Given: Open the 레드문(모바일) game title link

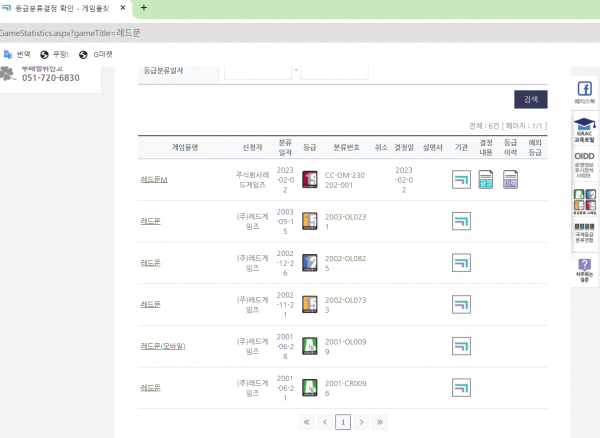Looking at the screenshot, I should click(163, 347).
